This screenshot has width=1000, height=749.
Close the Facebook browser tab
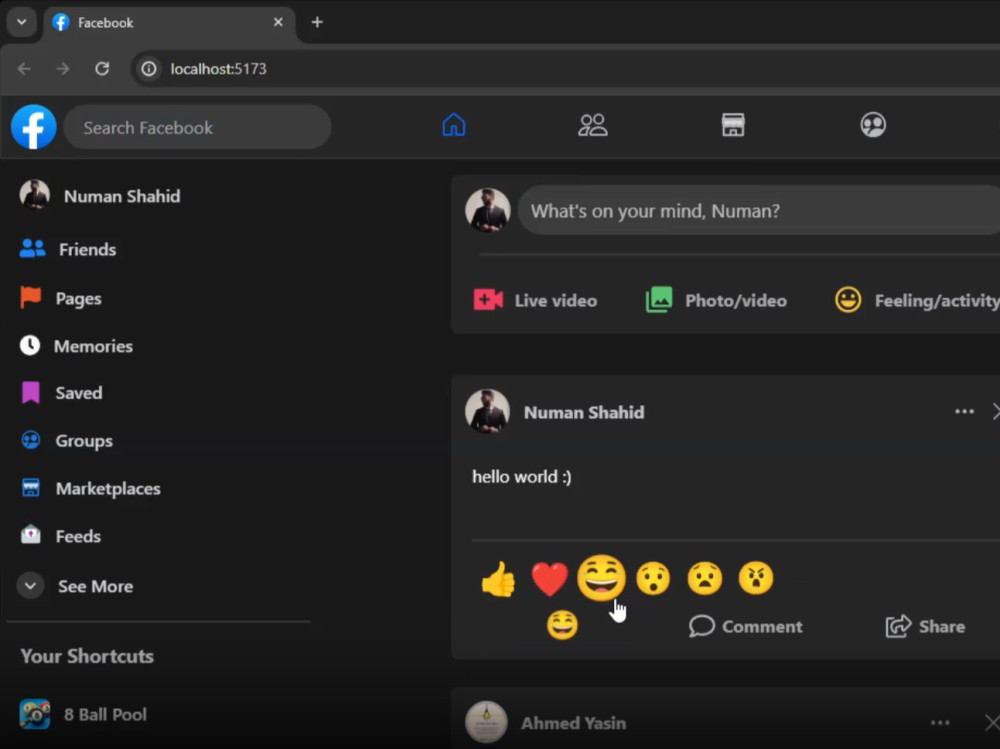[278, 22]
